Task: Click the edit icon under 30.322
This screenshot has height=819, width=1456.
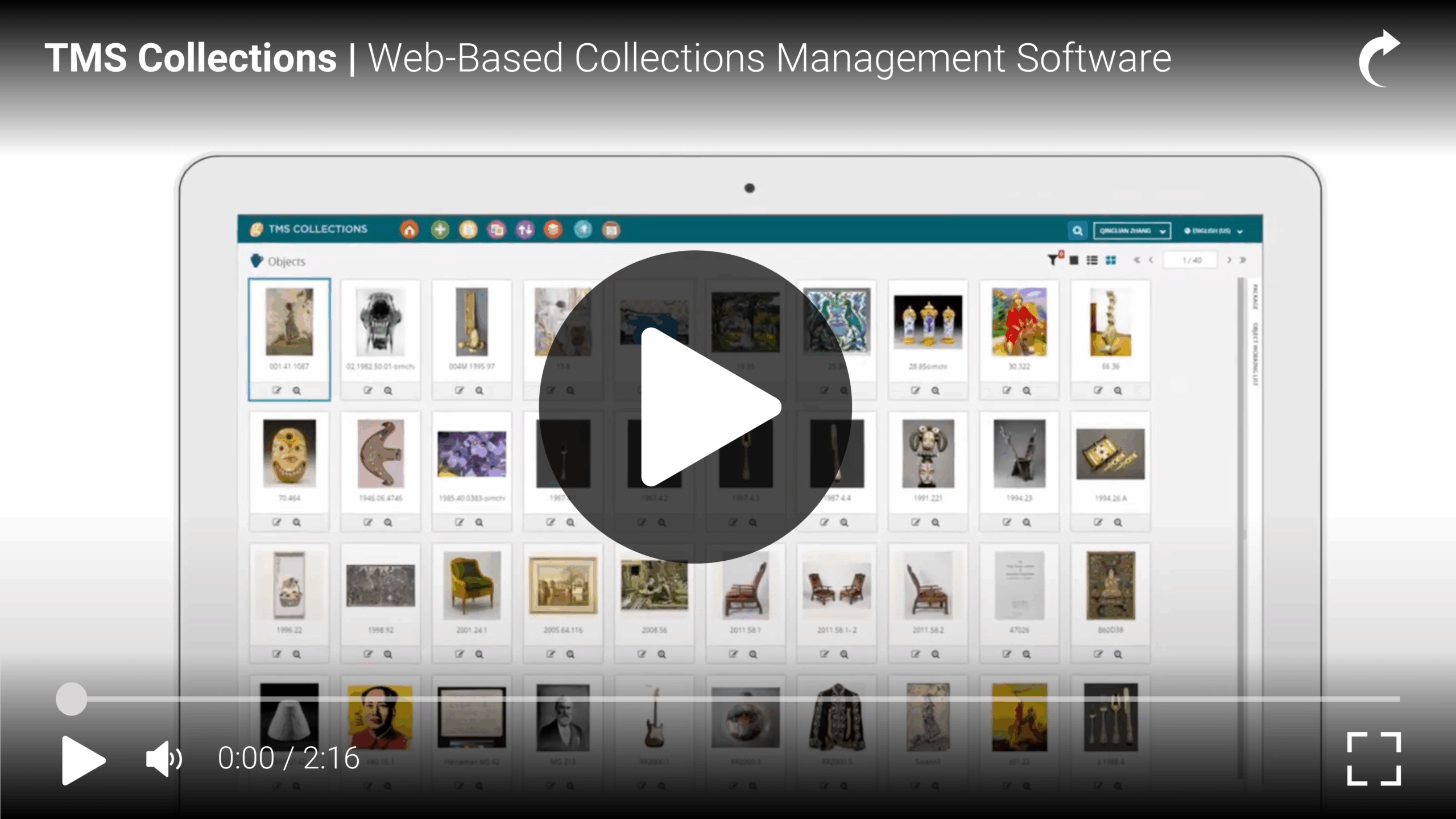Action: pos(1007,390)
